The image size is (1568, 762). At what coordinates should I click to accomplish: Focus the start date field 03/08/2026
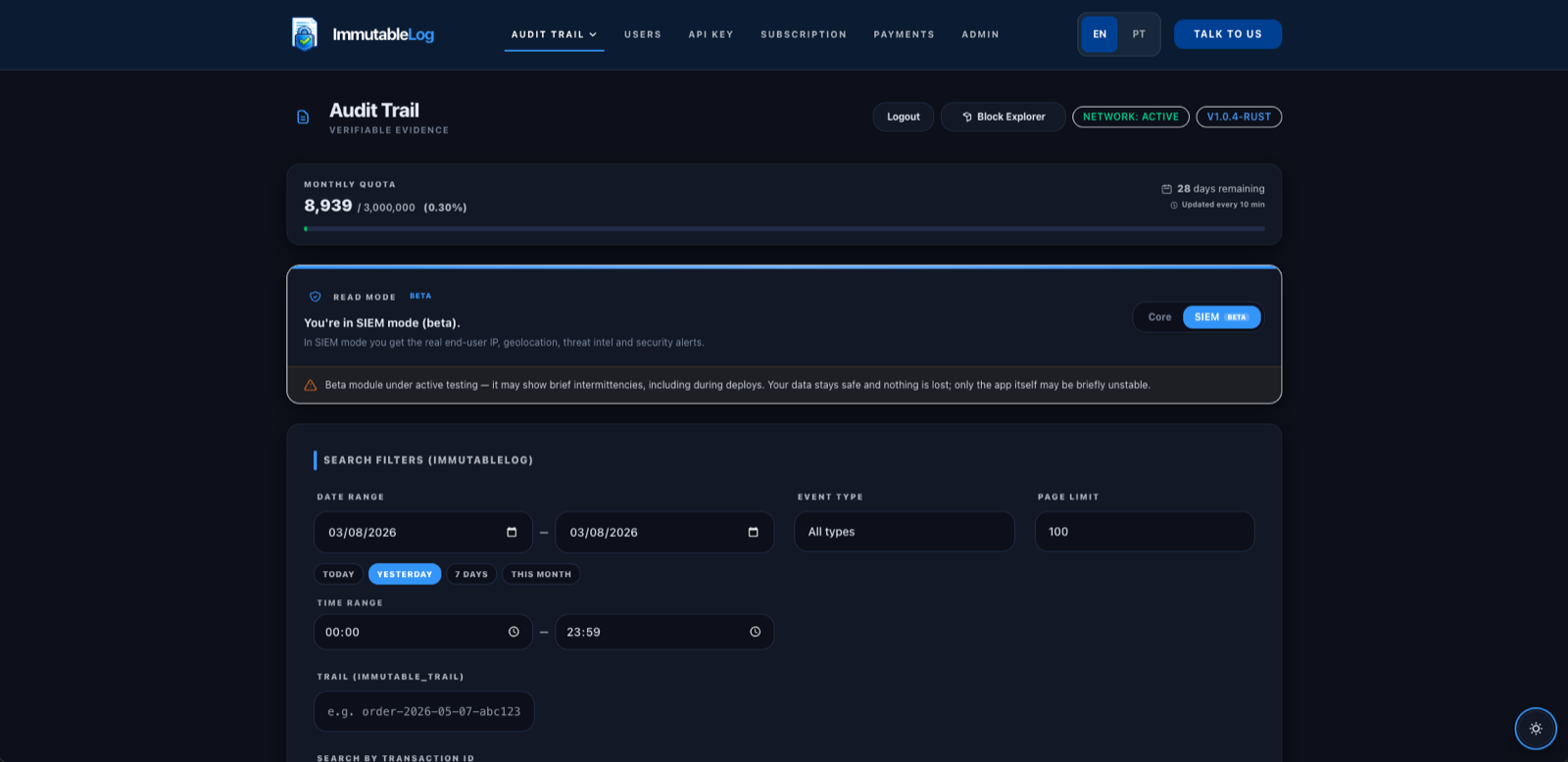pos(423,532)
